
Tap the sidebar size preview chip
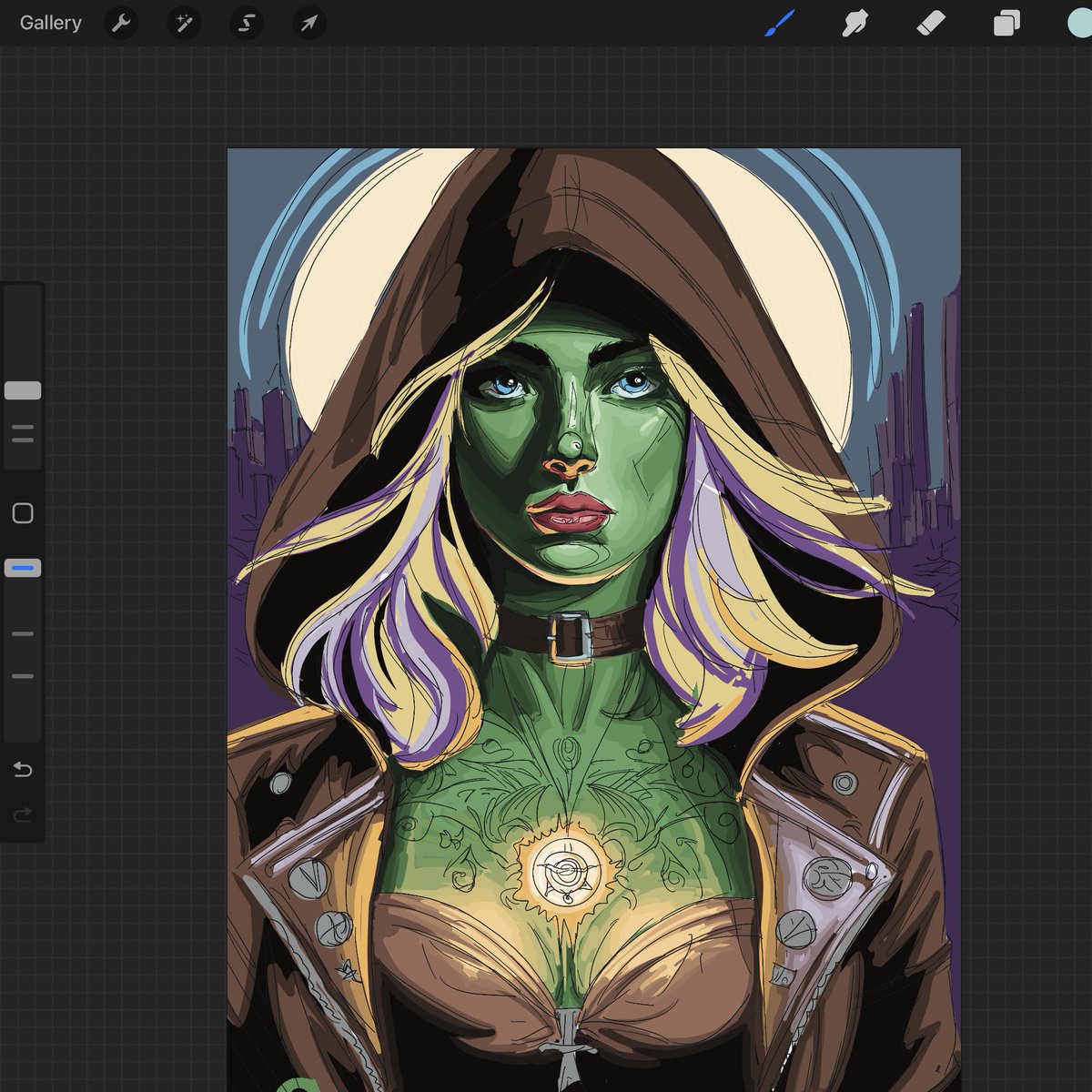[x=23, y=389]
